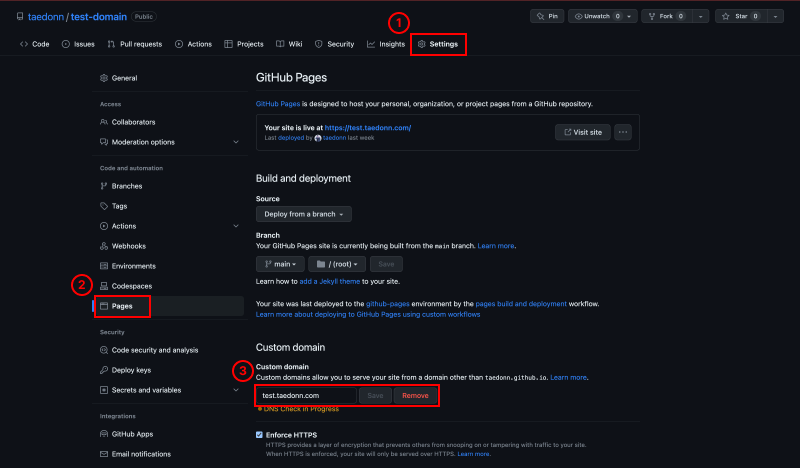Go to the Actions tab
Screen dimensions: 800x468
pyautogui.click(x=193, y=44)
